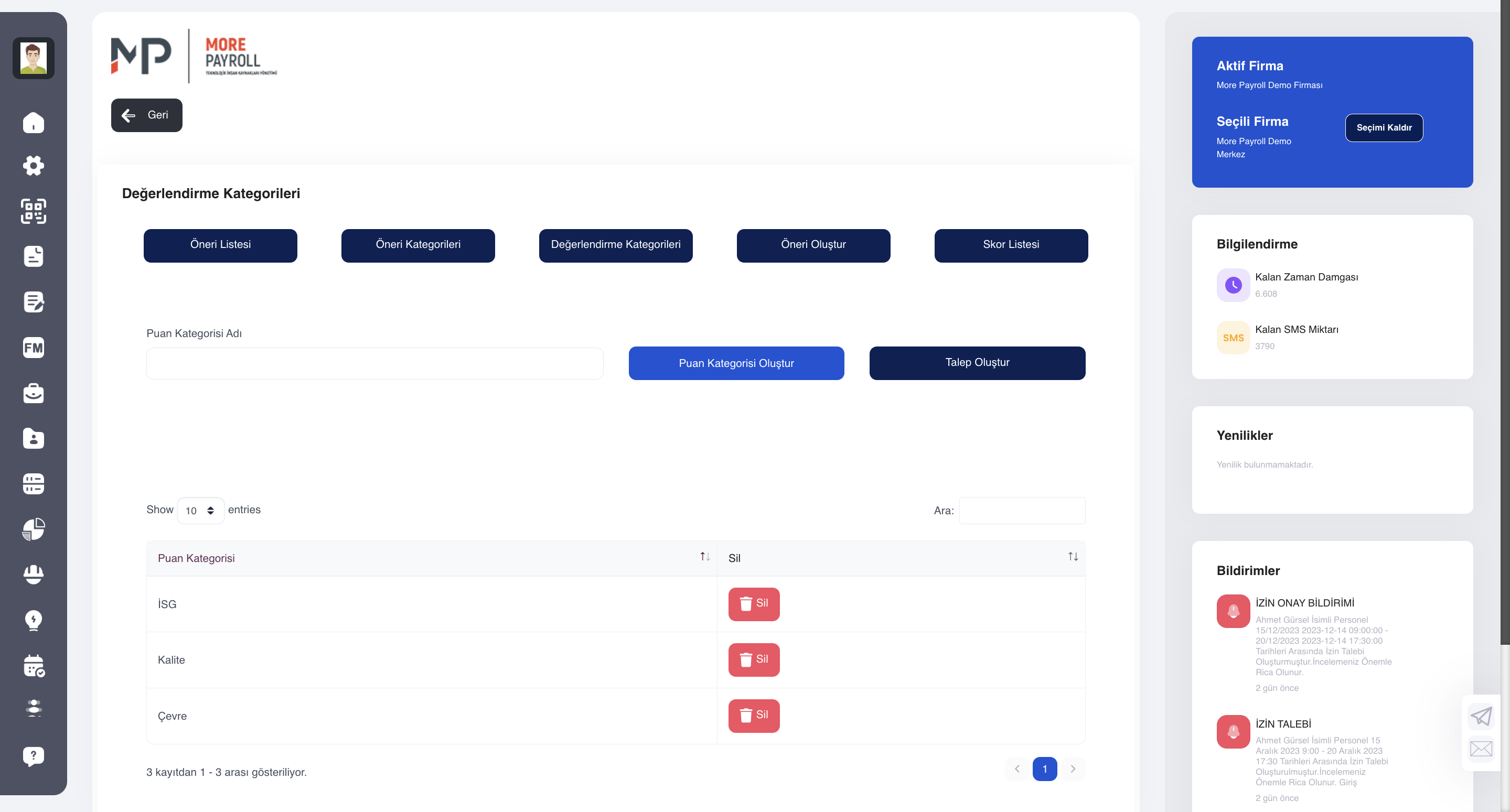The image size is (1510, 812).
Task: Open the briefcase icon in sidebar
Action: (x=34, y=393)
